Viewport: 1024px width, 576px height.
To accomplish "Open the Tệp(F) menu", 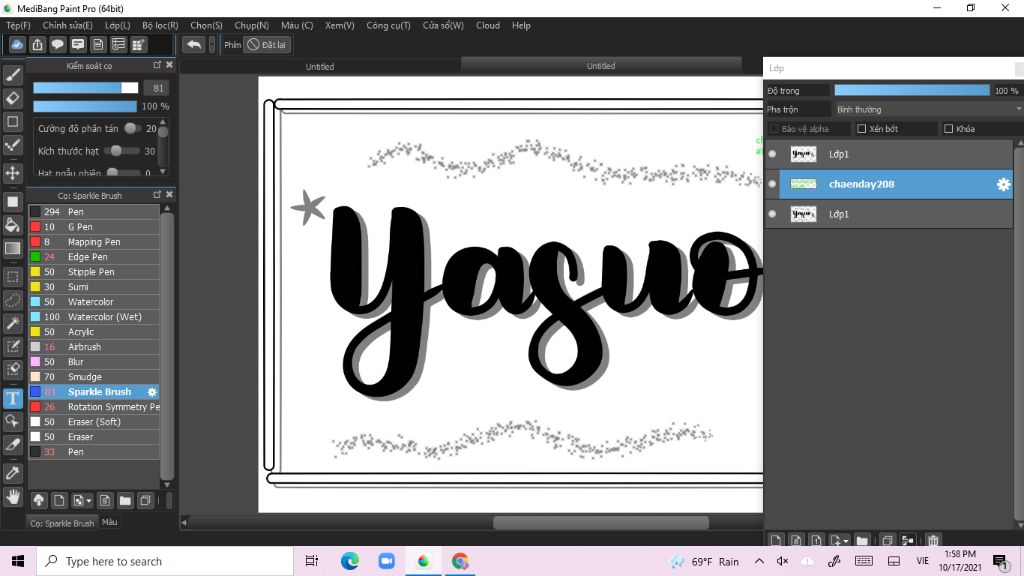I will point(18,25).
